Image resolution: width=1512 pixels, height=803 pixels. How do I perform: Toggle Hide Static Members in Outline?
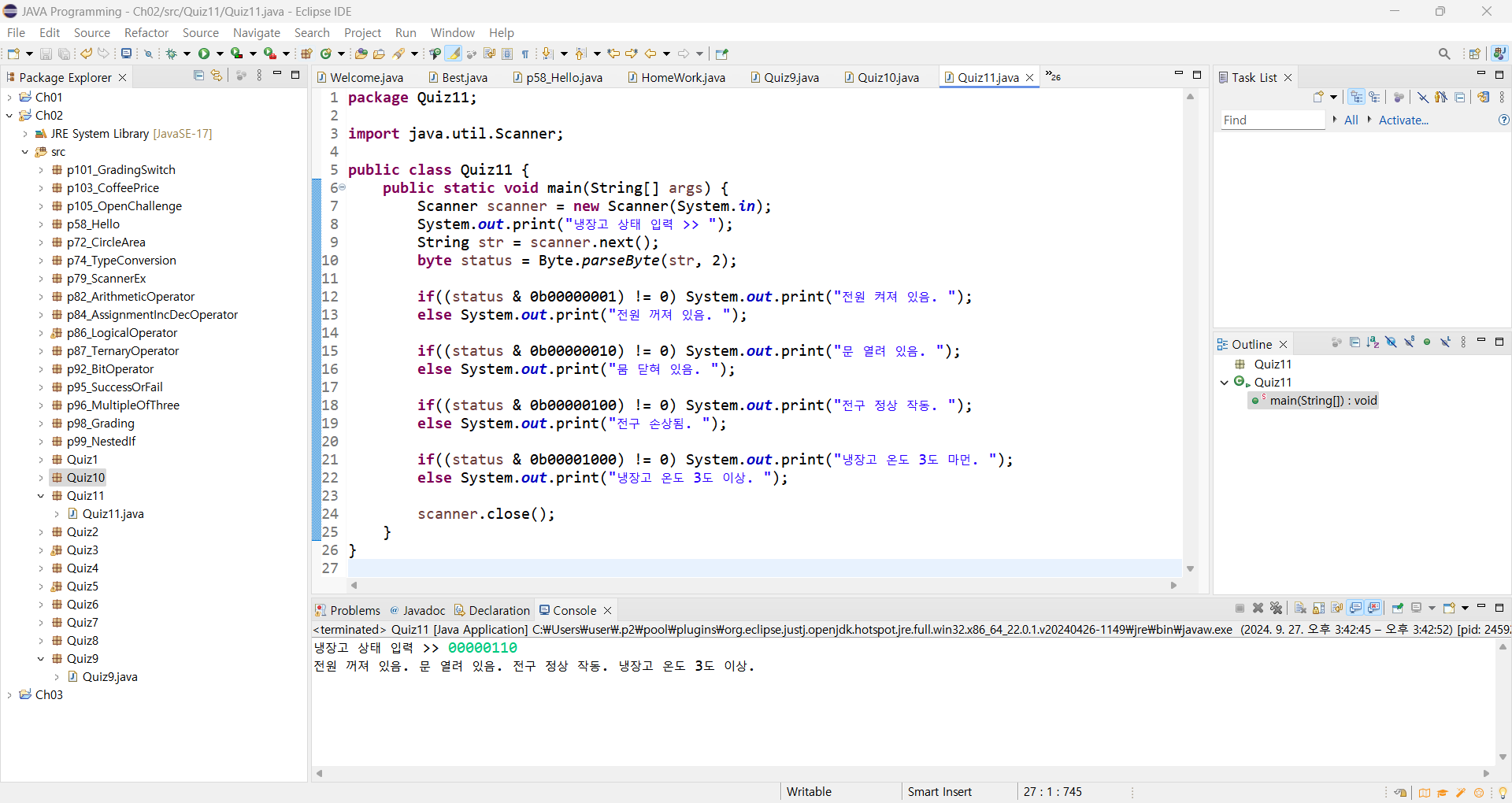1409,342
